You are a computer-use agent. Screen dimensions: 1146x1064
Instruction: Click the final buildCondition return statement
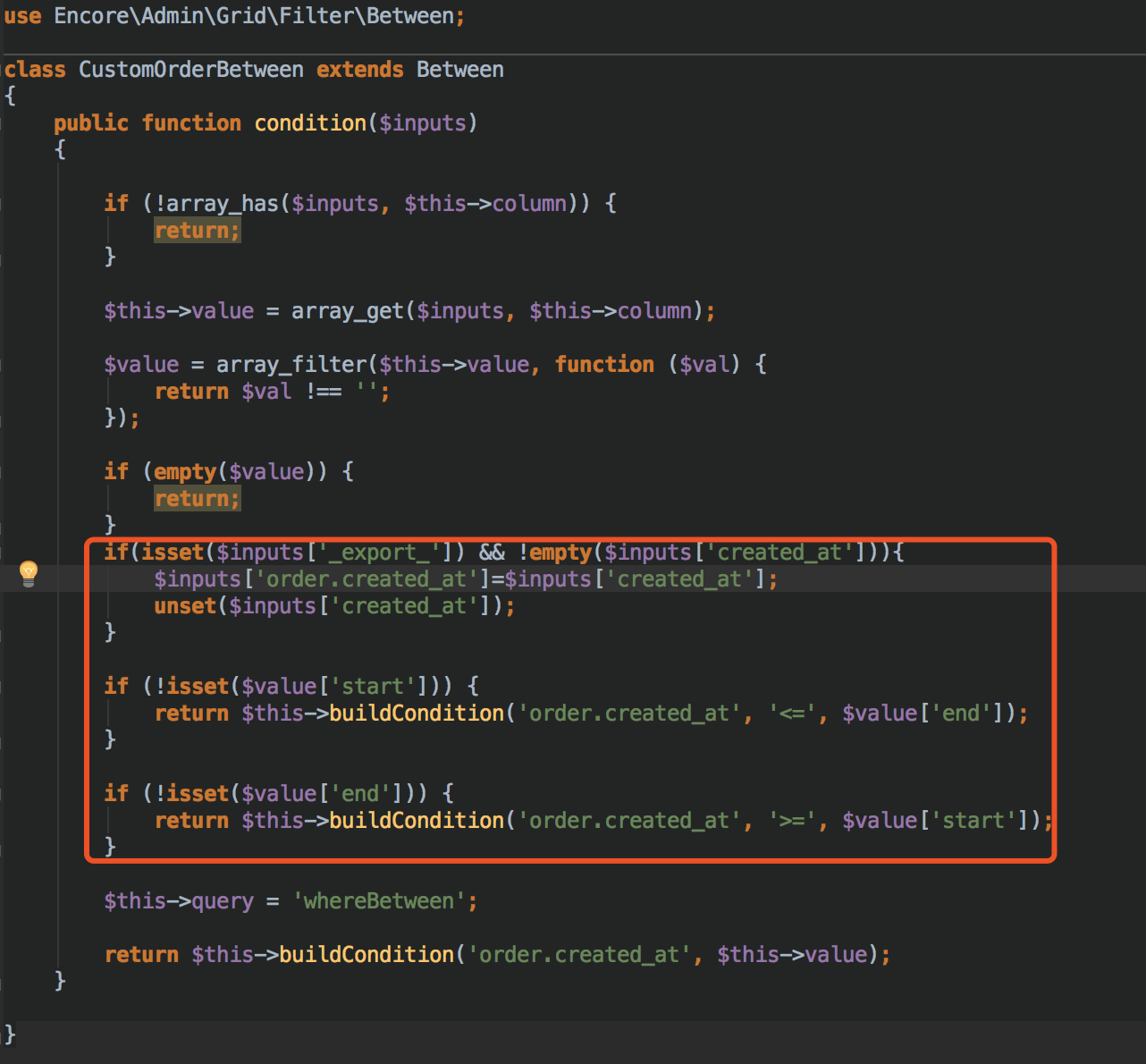tap(367, 954)
